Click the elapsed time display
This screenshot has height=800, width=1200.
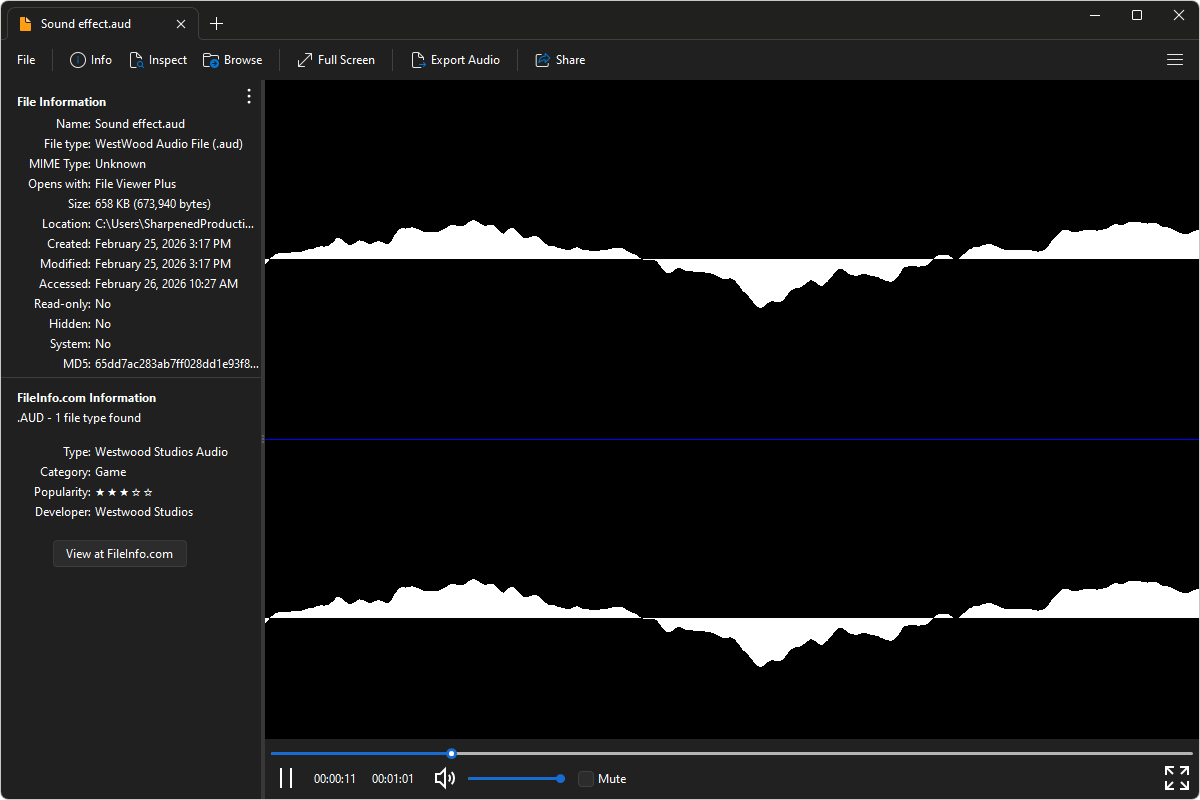point(334,778)
